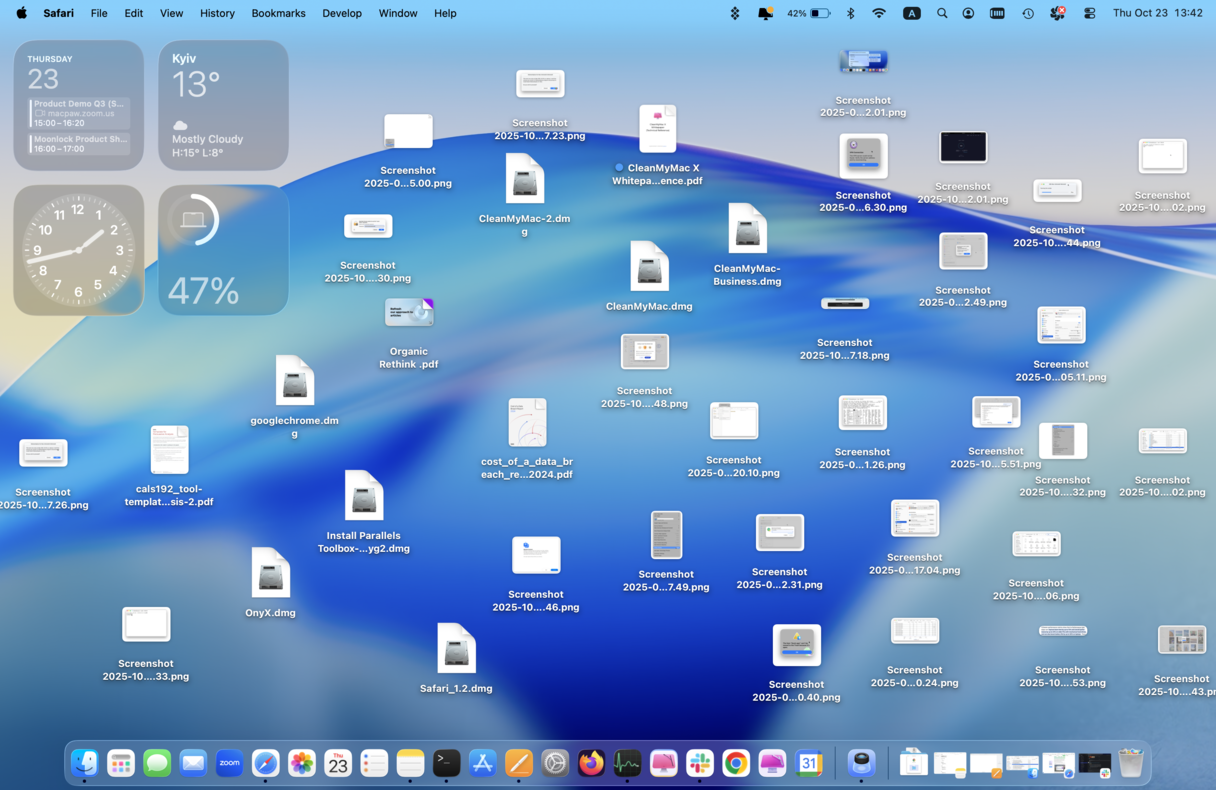The height and width of the screenshot is (790, 1216).
Task: Open the Develop menu in Safari
Action: click(341, 13)
